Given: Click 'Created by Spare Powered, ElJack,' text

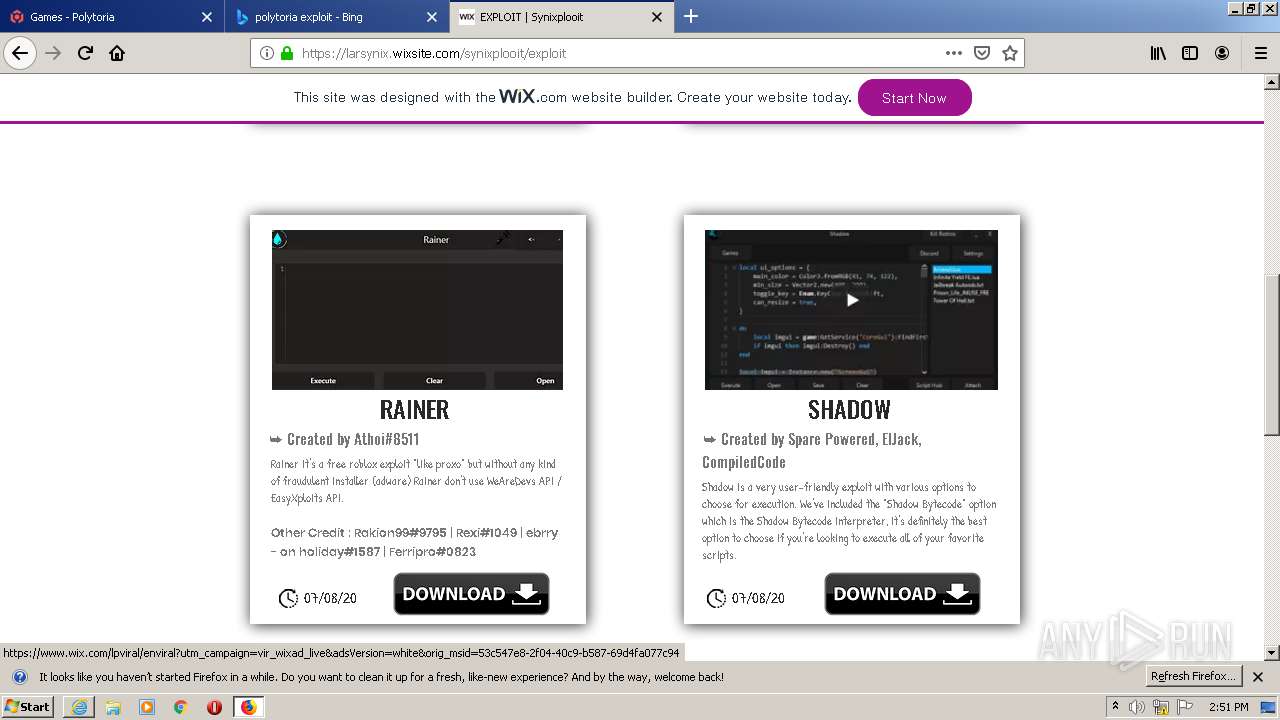Looking at the screenshot, I should tap(821, 439).
